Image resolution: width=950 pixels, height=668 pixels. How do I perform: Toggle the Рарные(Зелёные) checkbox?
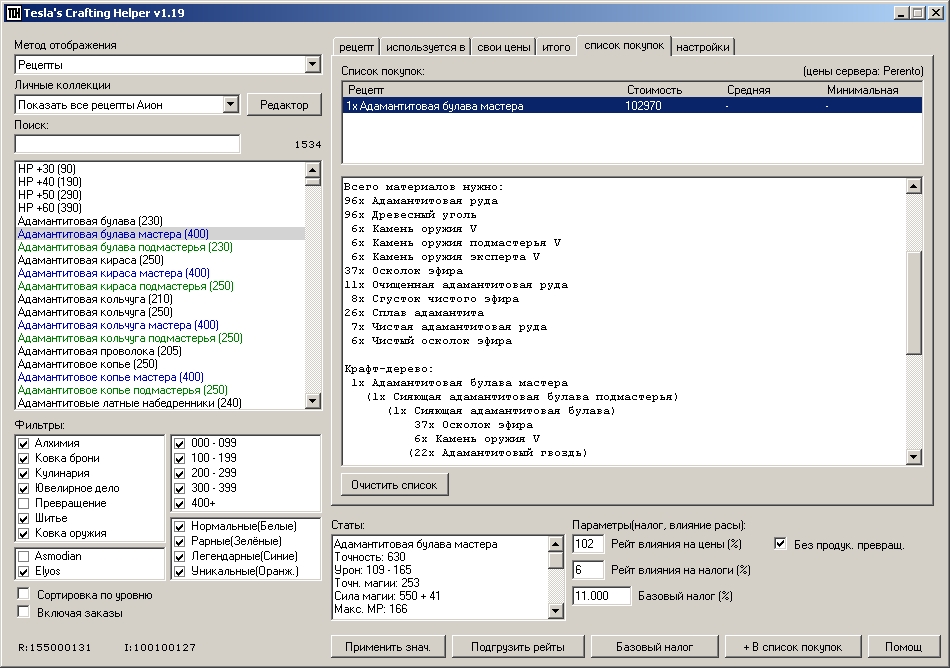pyautogui.click(x=179, y=541)
